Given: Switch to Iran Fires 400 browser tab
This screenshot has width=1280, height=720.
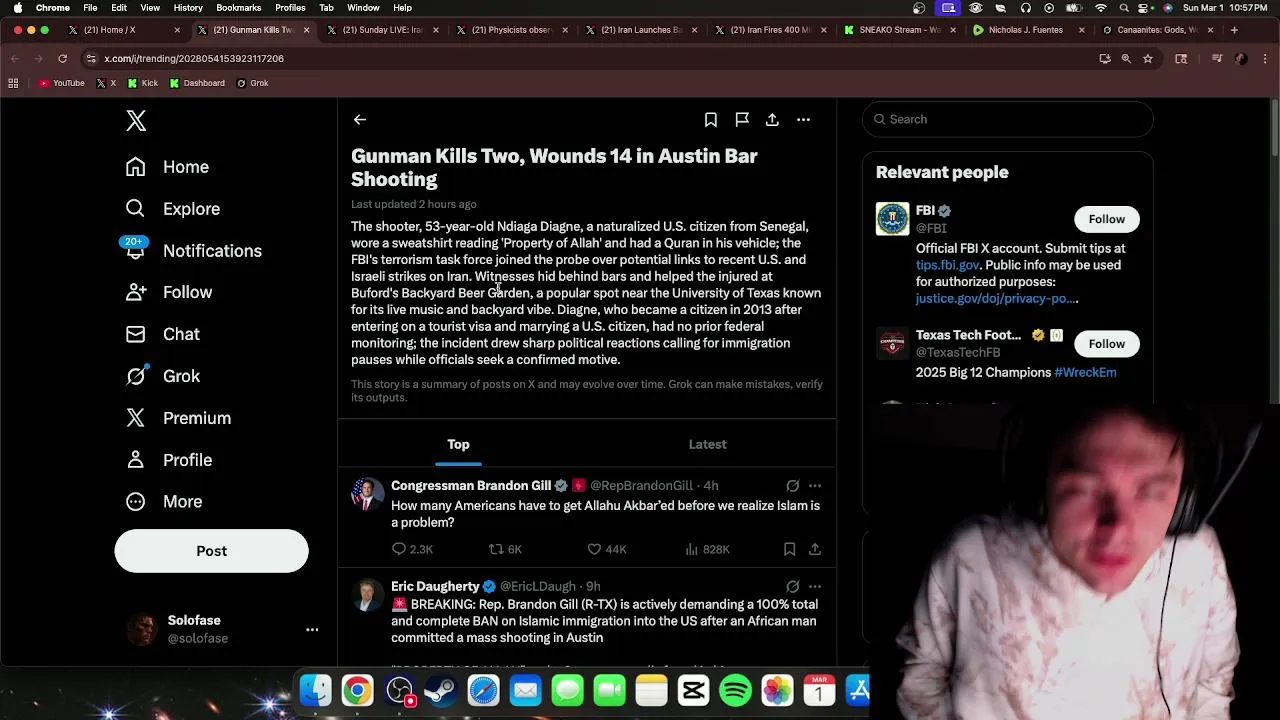Looking at the screenshot, I should [x=768, y=30].
